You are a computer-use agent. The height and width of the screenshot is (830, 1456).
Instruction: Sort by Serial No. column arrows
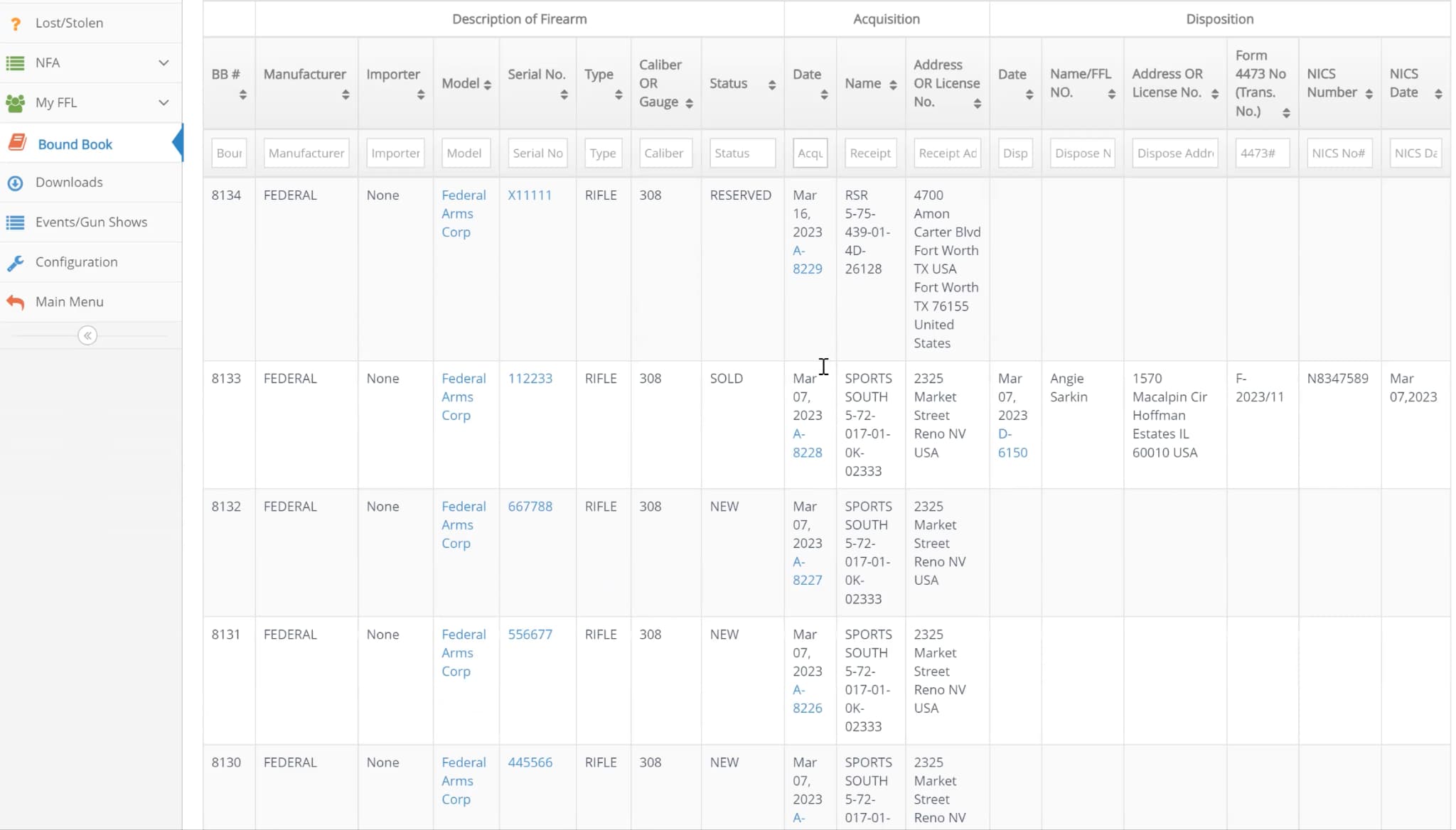click(564, 95)
